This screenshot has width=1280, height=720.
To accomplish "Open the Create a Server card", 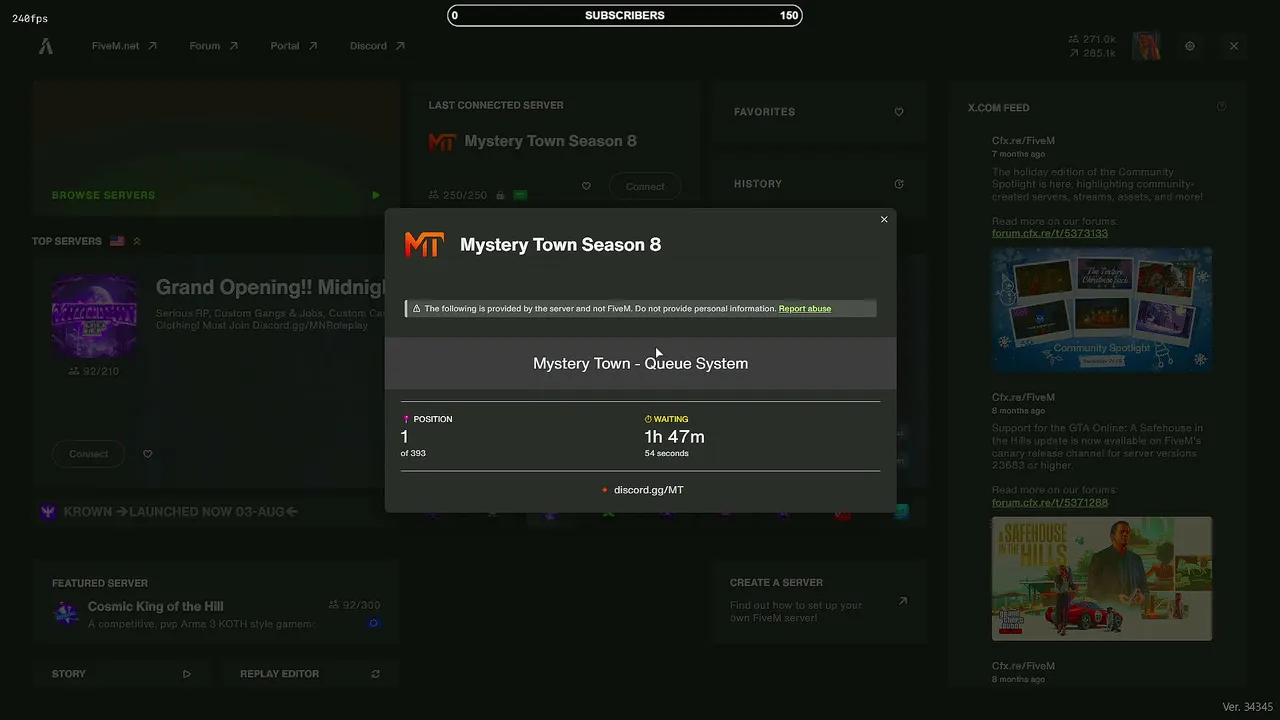I will click(820, 602).
